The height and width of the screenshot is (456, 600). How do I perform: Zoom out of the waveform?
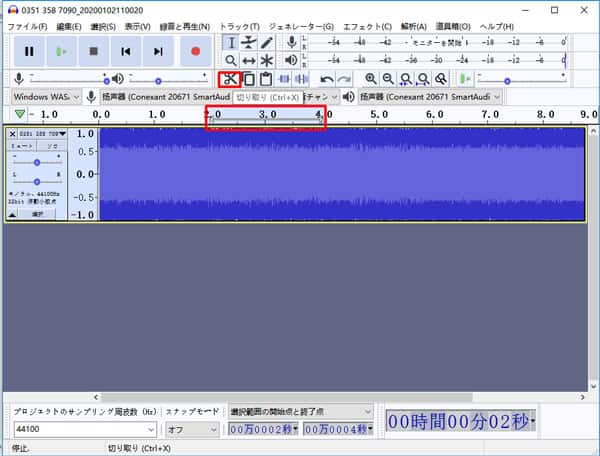click(388, 79)
